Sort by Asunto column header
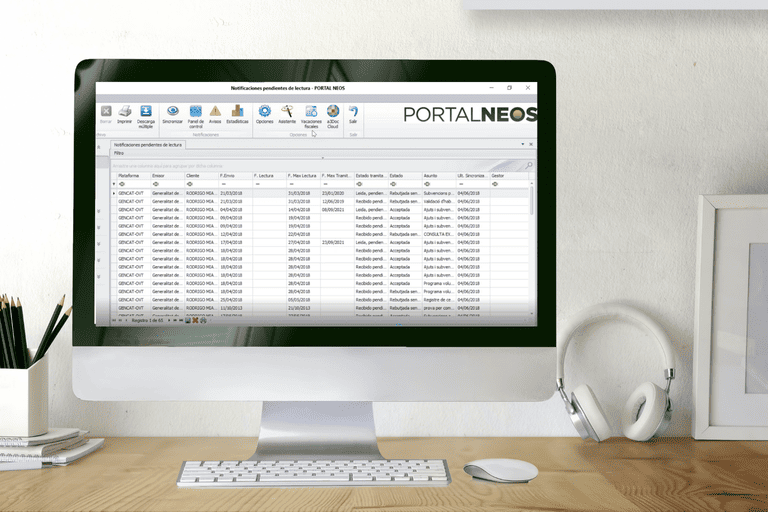 click(439, 175)
